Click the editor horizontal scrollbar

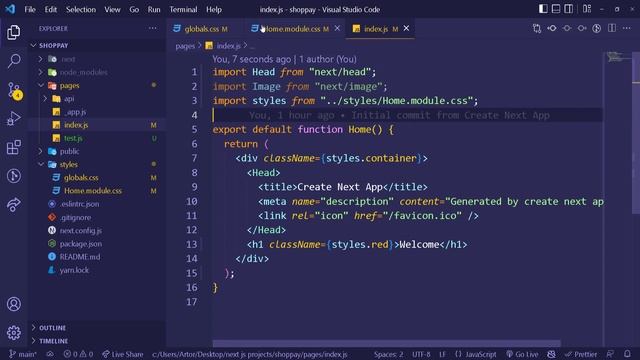click(386, 344)
